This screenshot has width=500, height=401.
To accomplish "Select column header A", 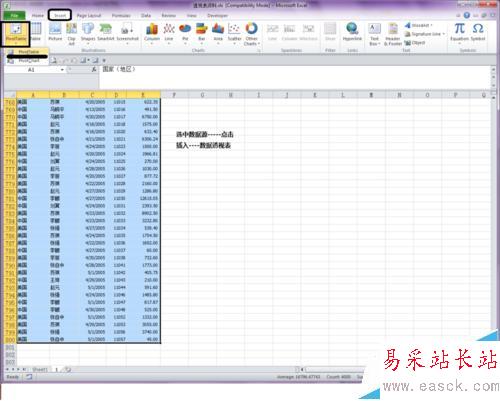I will click(x=33, y=95).
